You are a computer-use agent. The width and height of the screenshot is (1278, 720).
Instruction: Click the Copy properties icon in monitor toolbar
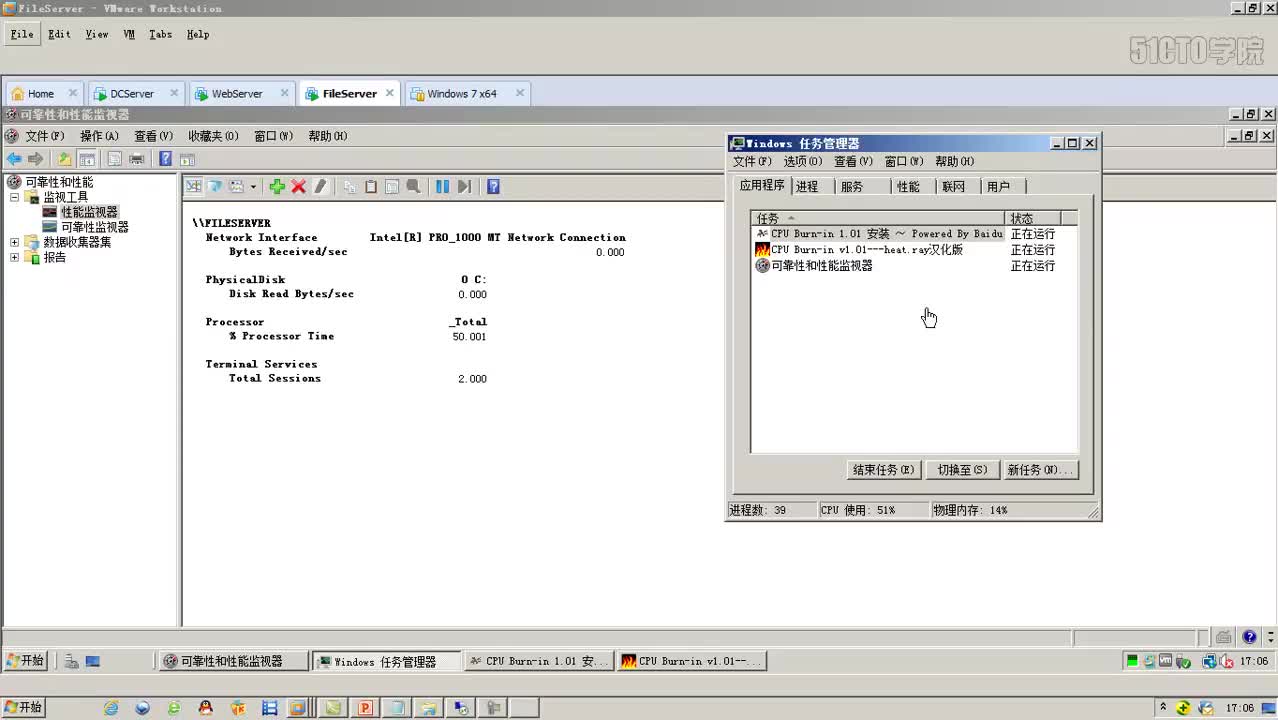350,187
